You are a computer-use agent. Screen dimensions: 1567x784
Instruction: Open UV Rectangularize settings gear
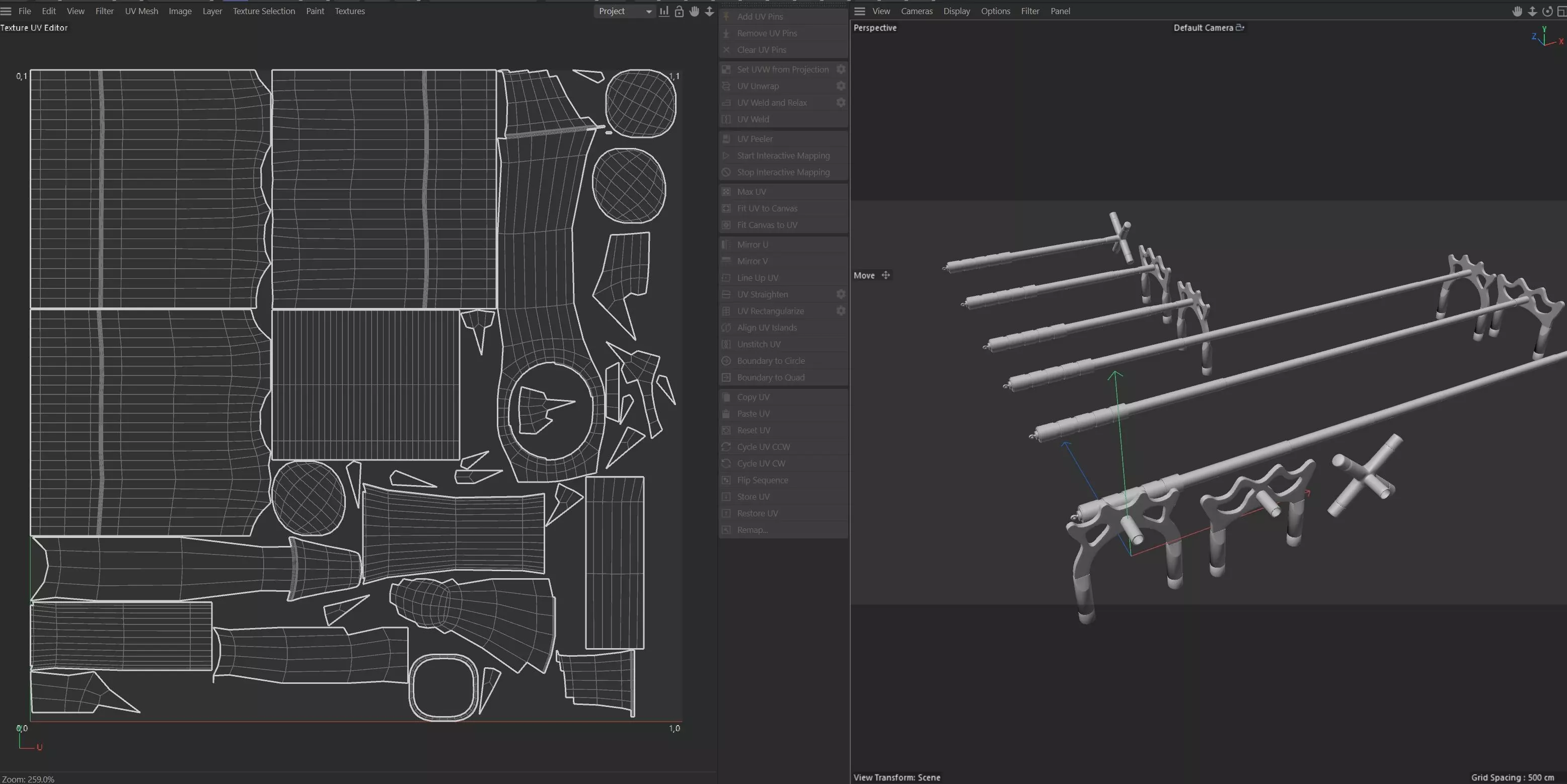click(841, 311)
